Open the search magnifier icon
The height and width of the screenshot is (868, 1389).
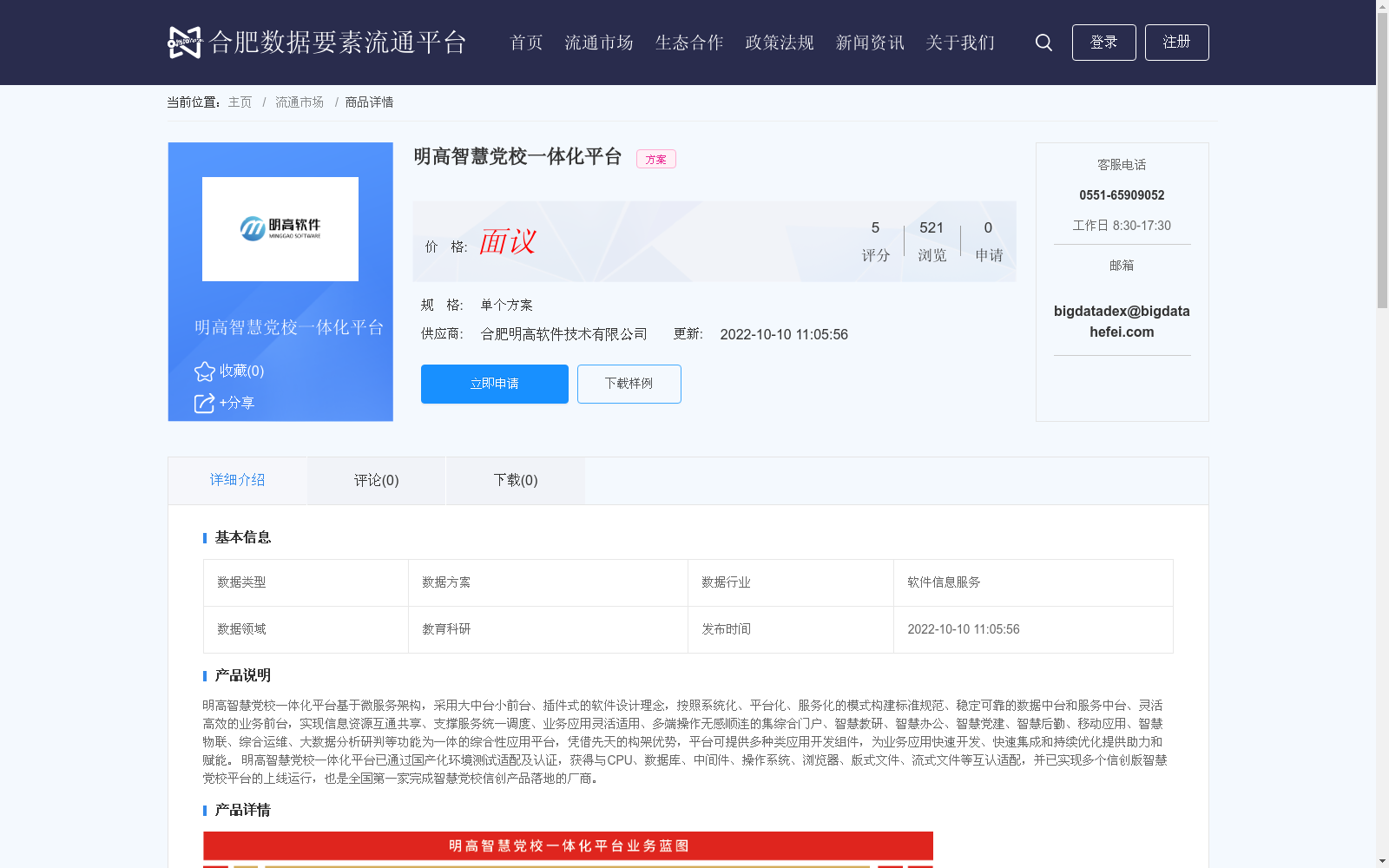(x=1043, y=43)
